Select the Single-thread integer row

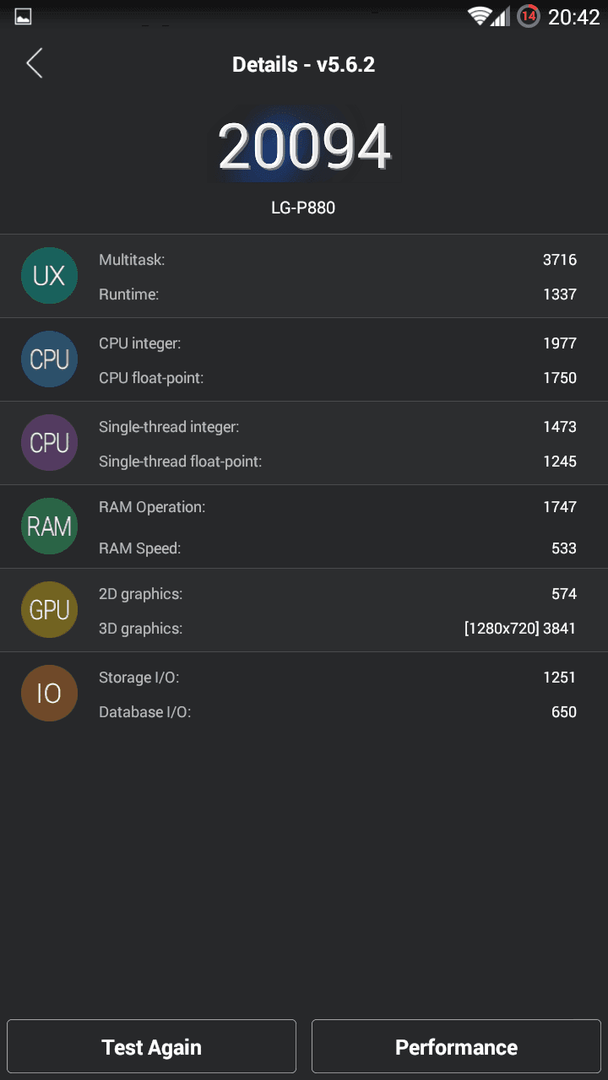click(x=337, y=426)
